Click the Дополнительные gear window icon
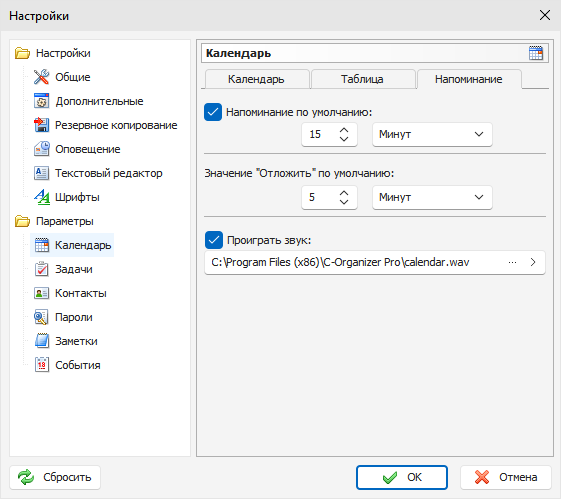561x499 pixels. pyautogui.click(x=42, y=101)
